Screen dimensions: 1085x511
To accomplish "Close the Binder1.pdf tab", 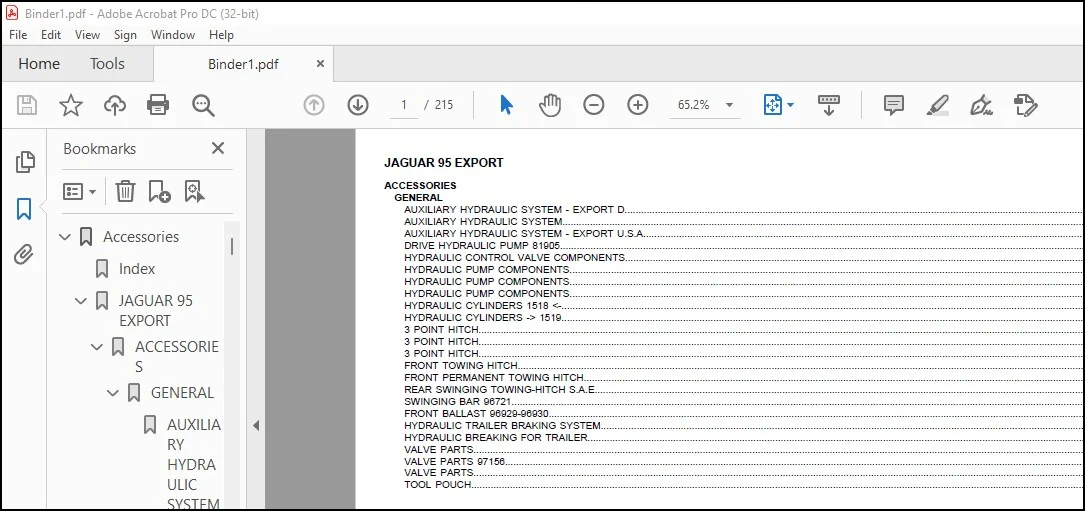I will [320, 64].
